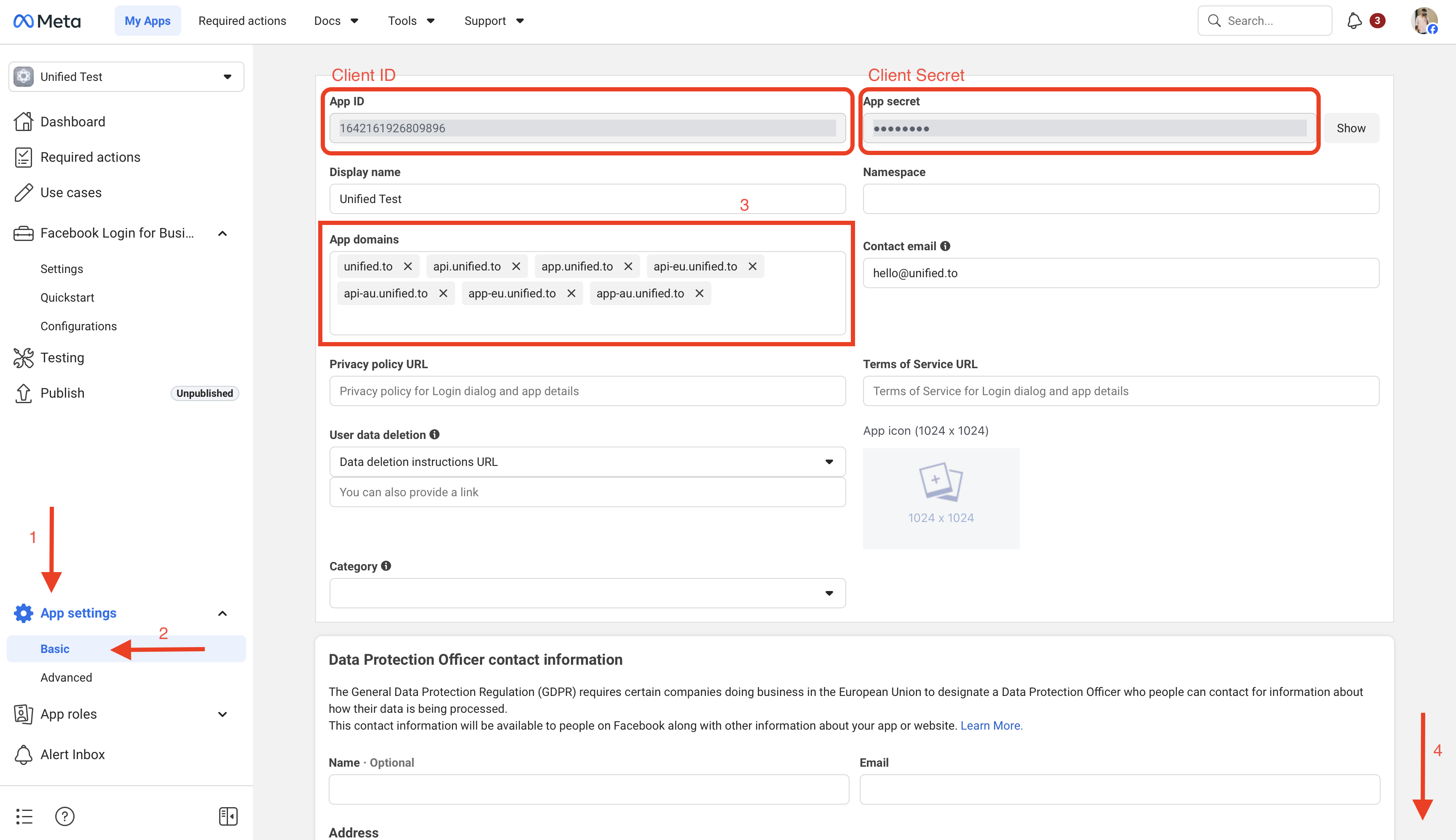This screenshot has height=840, width=1456.
Task: Click Show button for App secret
Action: point(1351,128)
